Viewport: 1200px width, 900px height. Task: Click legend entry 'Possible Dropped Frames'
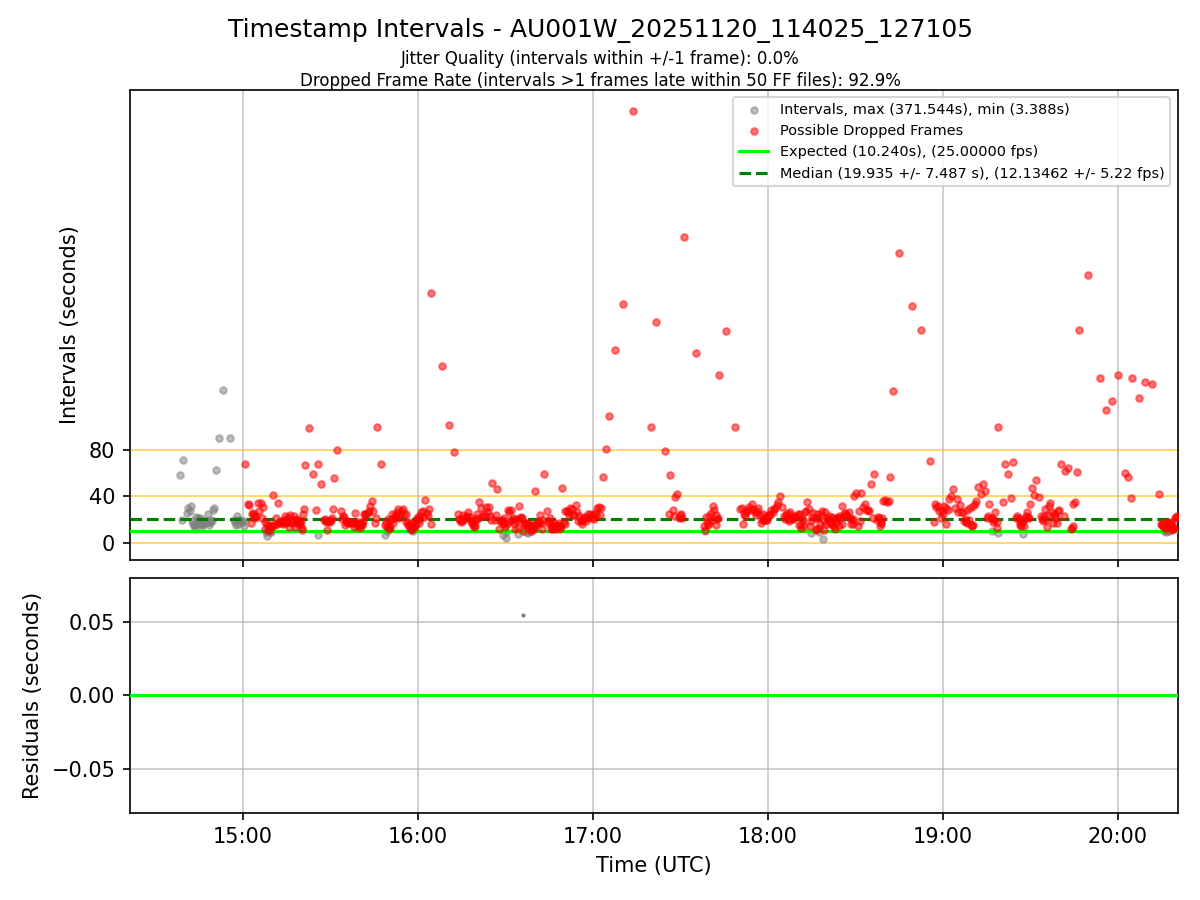[x=871, y=130]
